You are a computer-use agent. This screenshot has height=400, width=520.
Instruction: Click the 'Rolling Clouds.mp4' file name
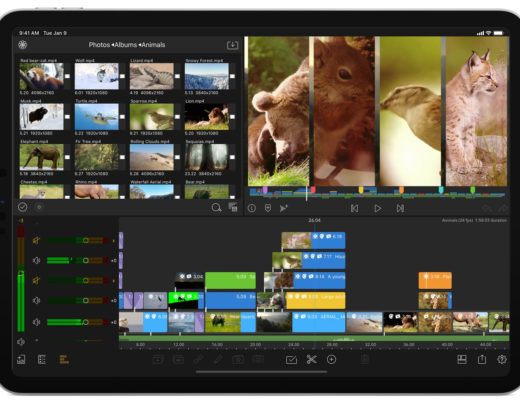[x=150, y=141]
